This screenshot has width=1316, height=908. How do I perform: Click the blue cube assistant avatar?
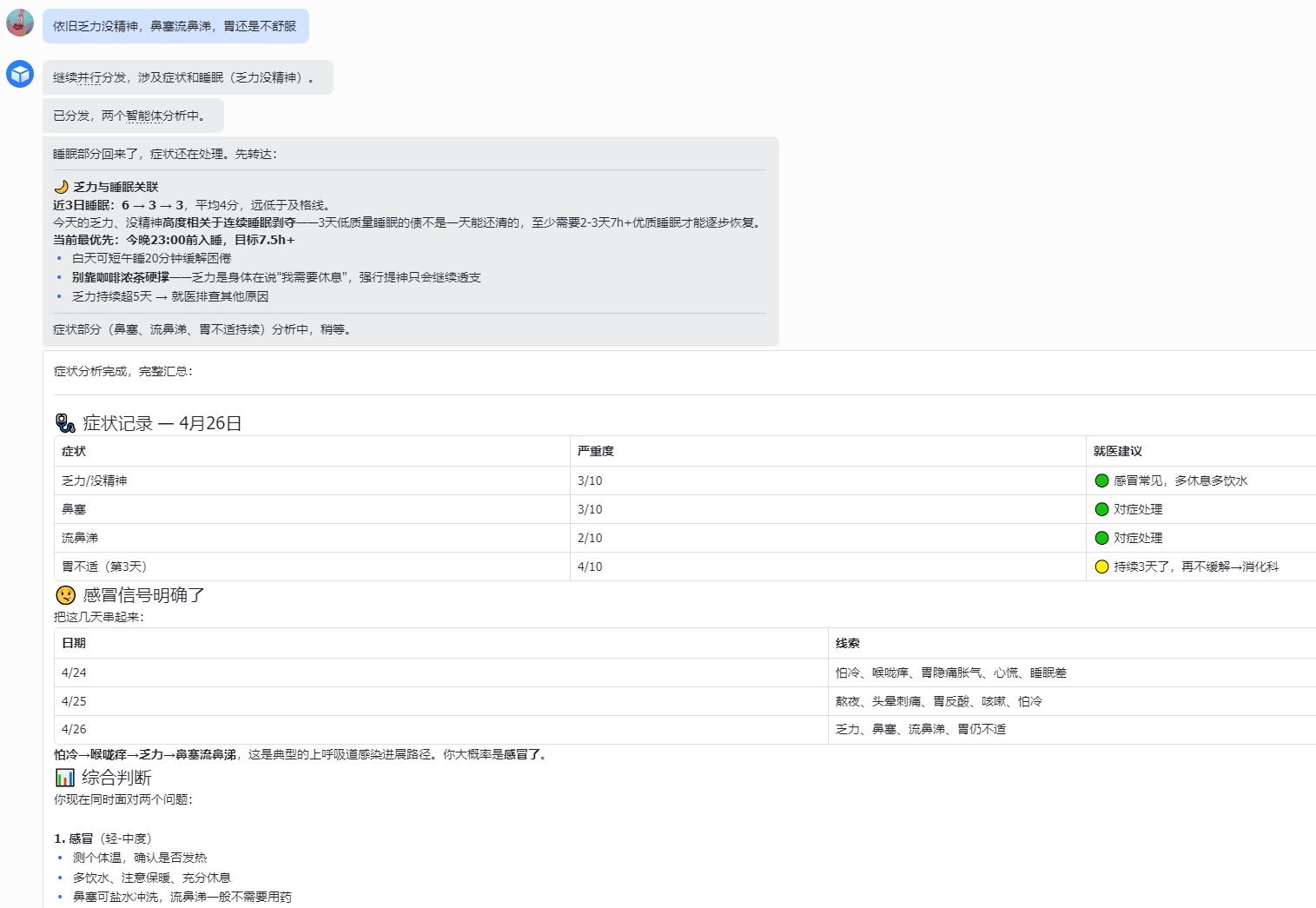pos(20,74)
